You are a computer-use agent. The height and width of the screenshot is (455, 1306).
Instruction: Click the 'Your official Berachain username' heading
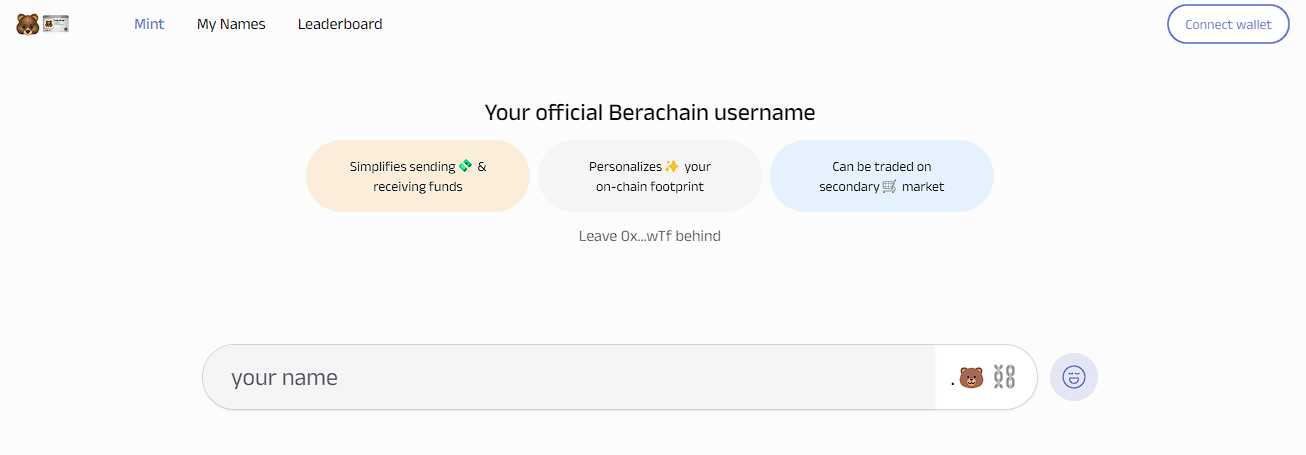pos(650,112)
